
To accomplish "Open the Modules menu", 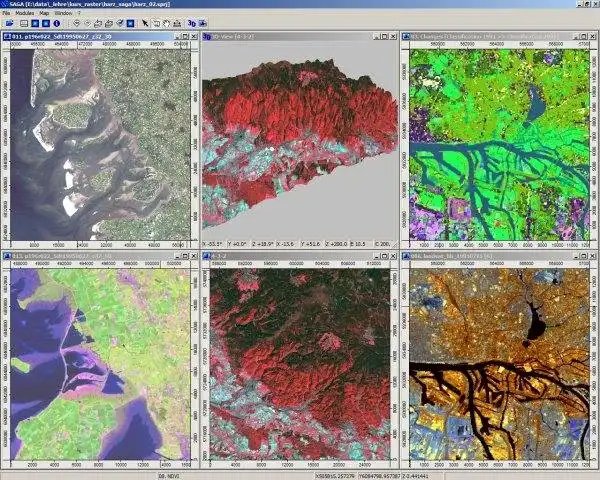I will pyautogui.click(x=26, y=12).
